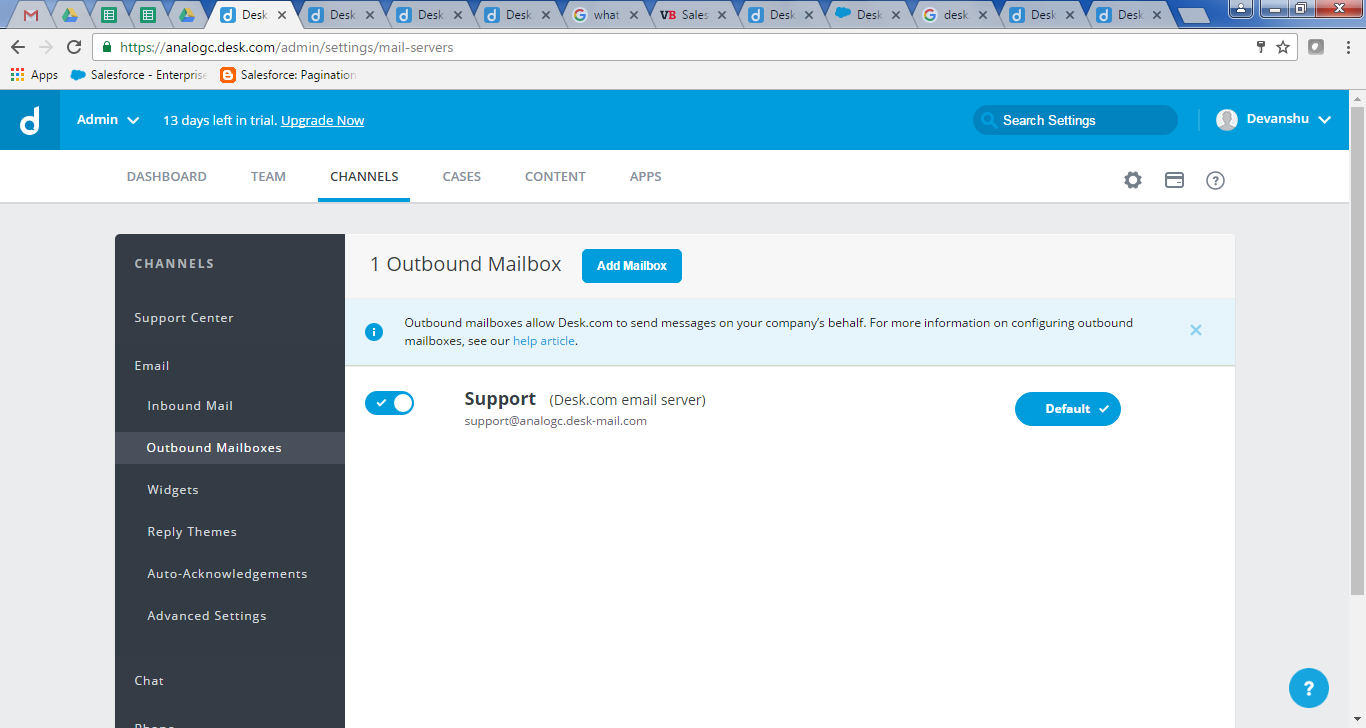Reload the page with the refresh icon
The image size is (1366, 728).
[74, 47]
